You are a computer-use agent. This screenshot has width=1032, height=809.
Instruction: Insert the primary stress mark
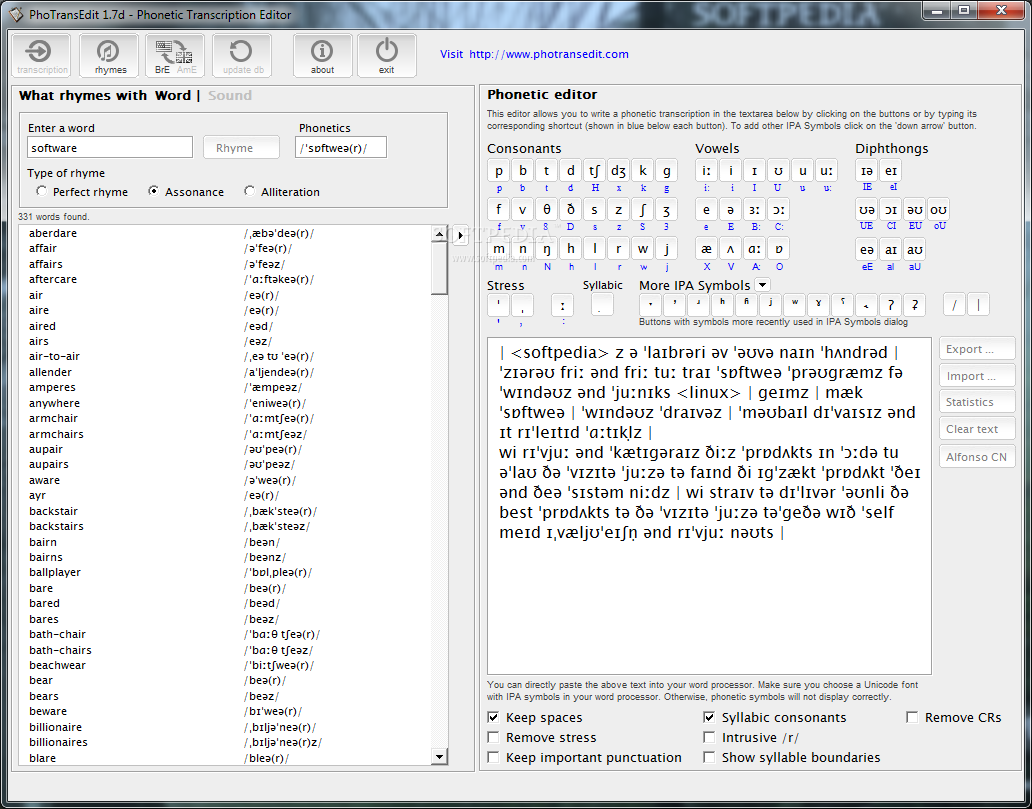pyautogui.click(x=499, y=305)
